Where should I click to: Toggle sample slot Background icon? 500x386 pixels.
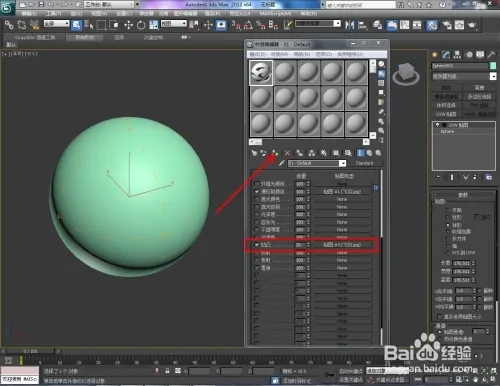[x=381, y=83]
